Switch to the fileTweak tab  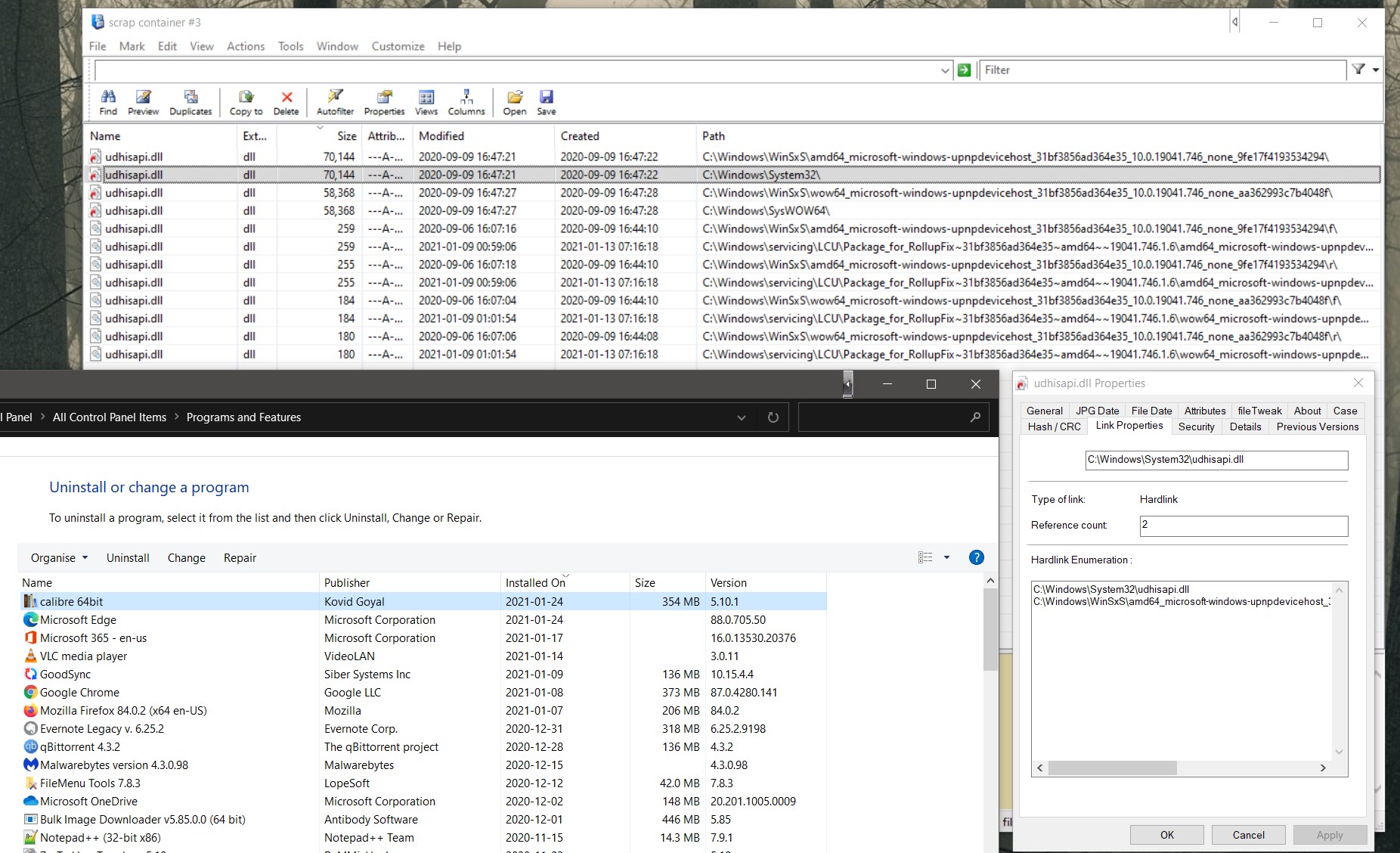[x=1259, y=411]
